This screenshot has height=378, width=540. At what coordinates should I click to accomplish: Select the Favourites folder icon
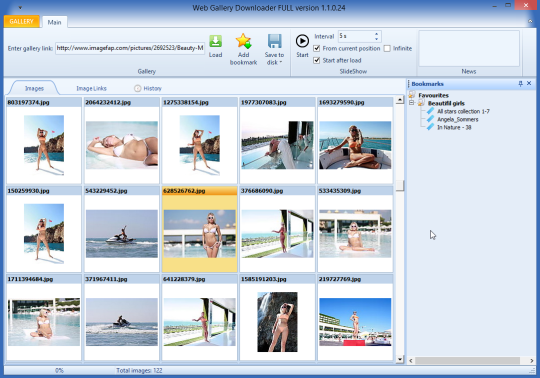click(412, 95)
